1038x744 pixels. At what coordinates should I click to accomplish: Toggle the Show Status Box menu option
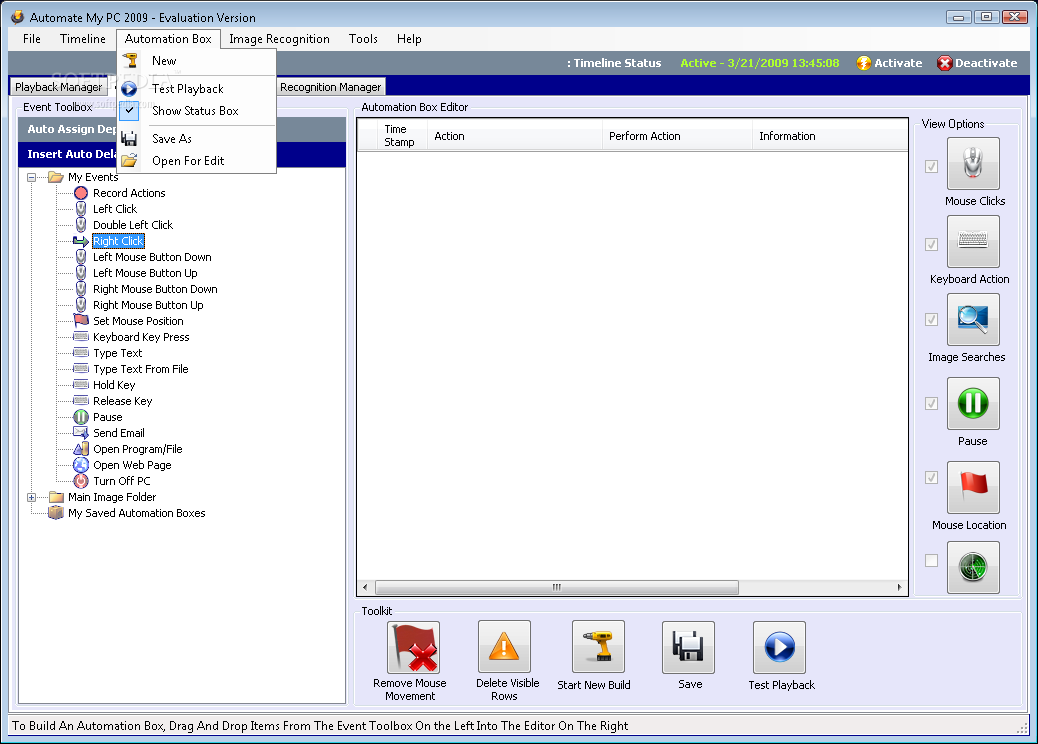pyautogui.click(x=197, y=111)
